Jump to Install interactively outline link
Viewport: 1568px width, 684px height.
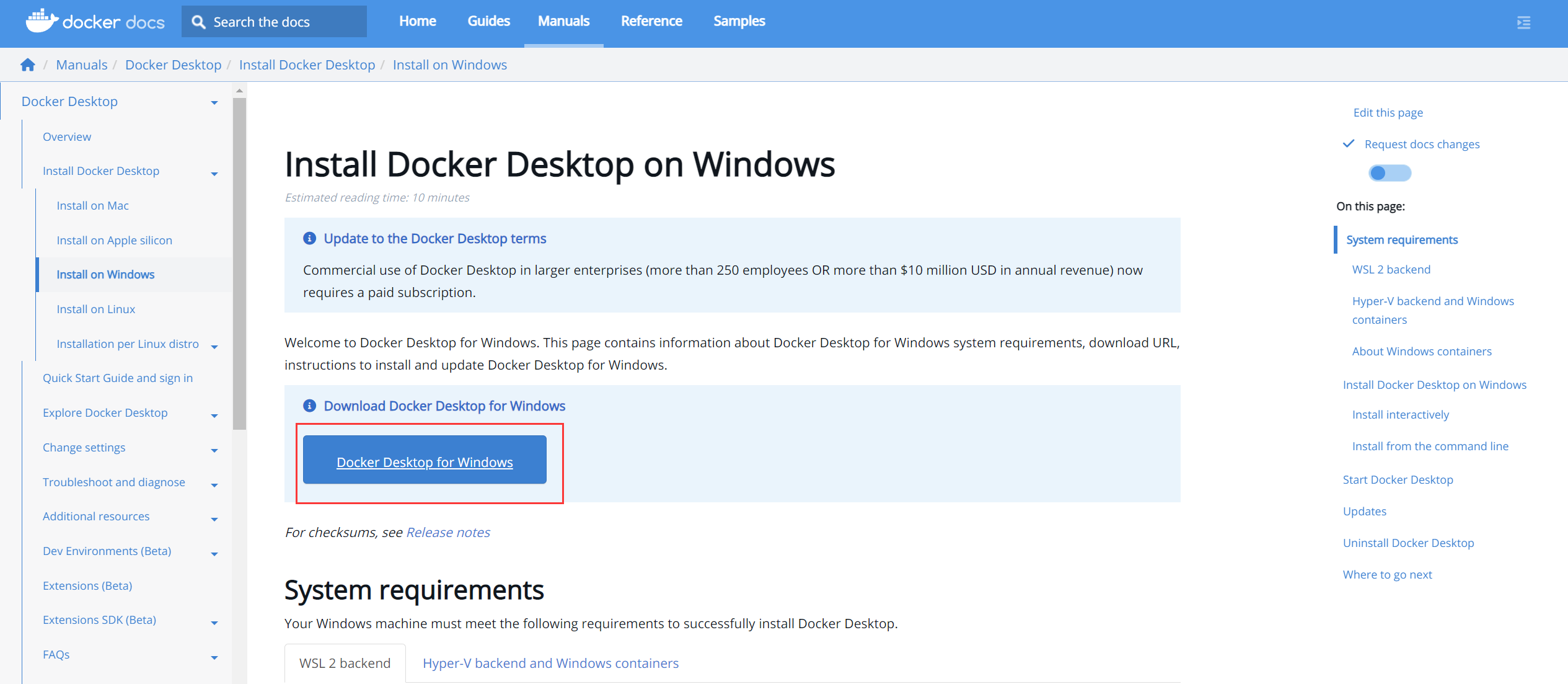coord(1401,414)
